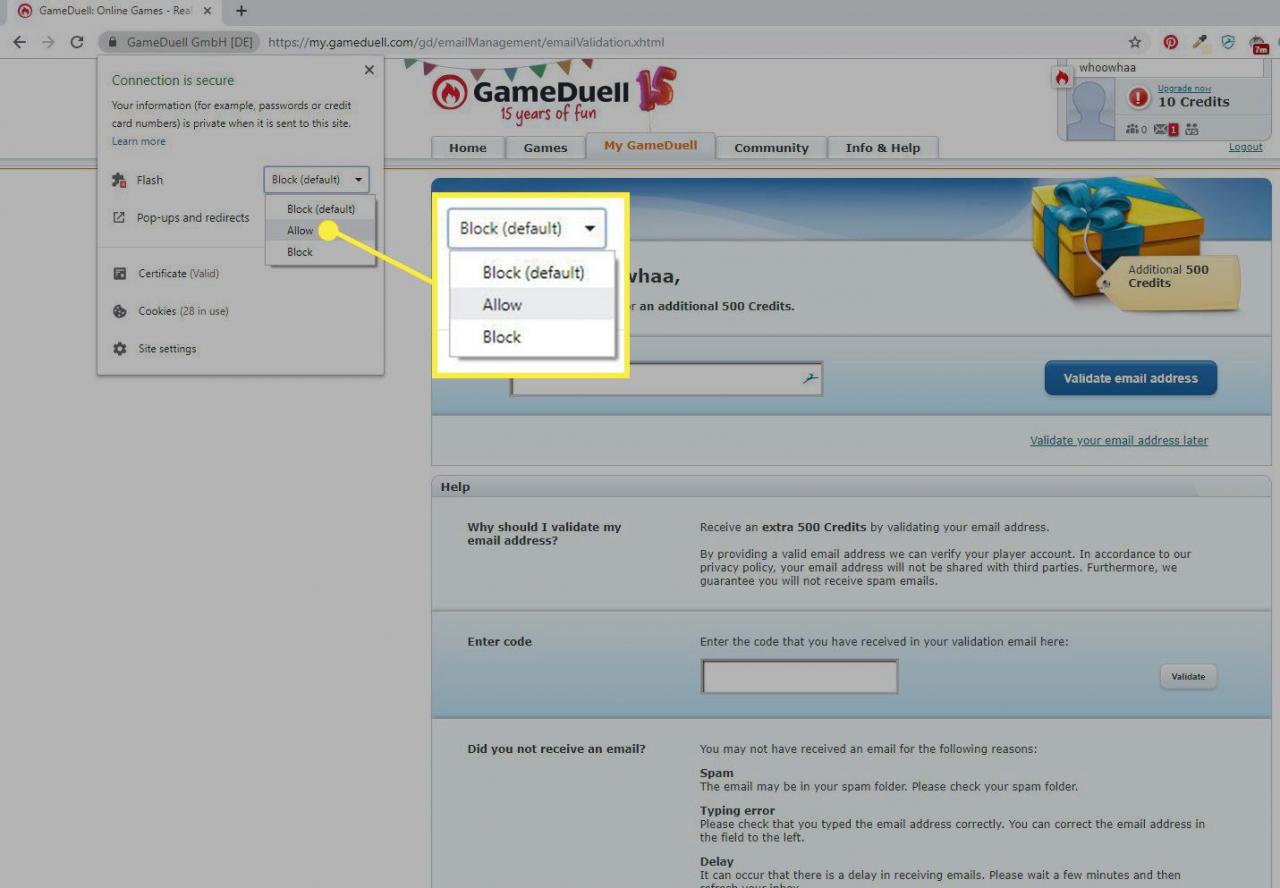Open the mail envelope icon with 1 unread
Screen dimensions: 1280x888
[x=1166, y=129]
